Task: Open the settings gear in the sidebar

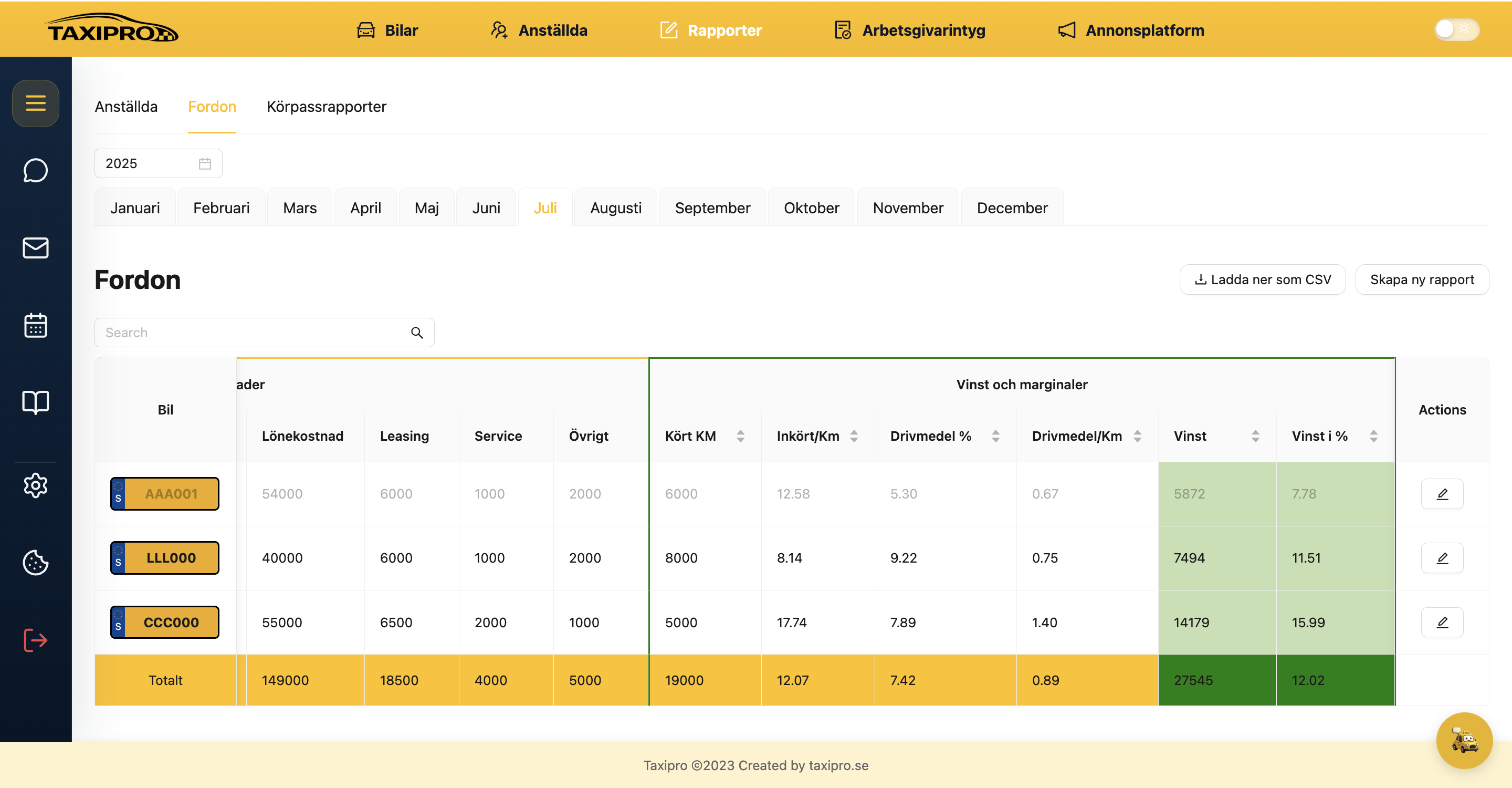Action: point(35,485)
